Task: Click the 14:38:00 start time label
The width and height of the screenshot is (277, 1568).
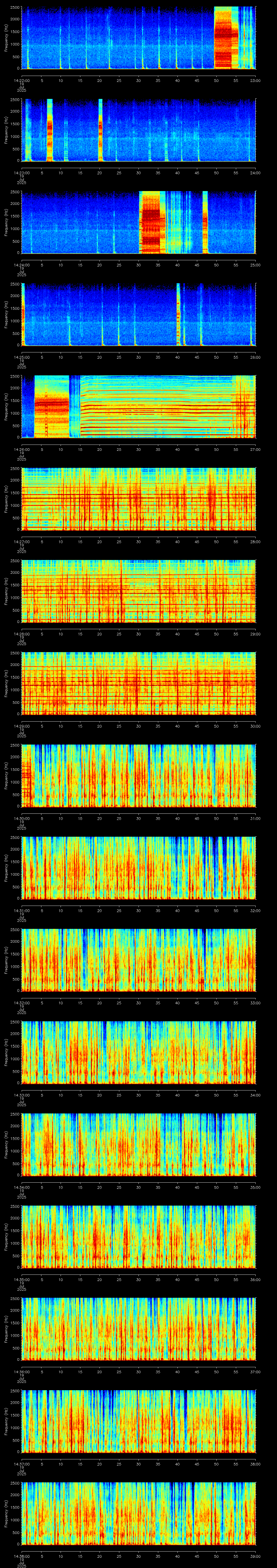Action: [21, 1556]
